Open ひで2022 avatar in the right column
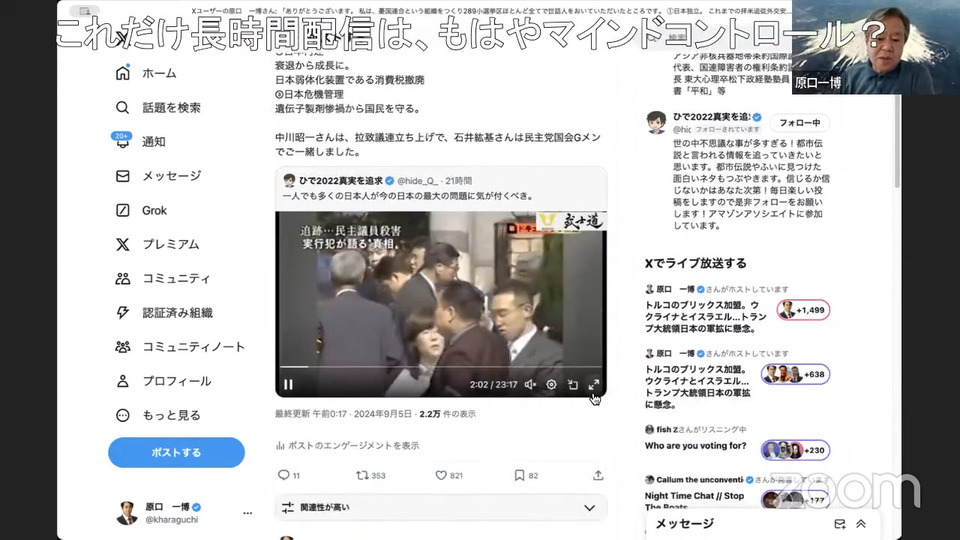Screen dimensions: 960x540 pos(656,122)
